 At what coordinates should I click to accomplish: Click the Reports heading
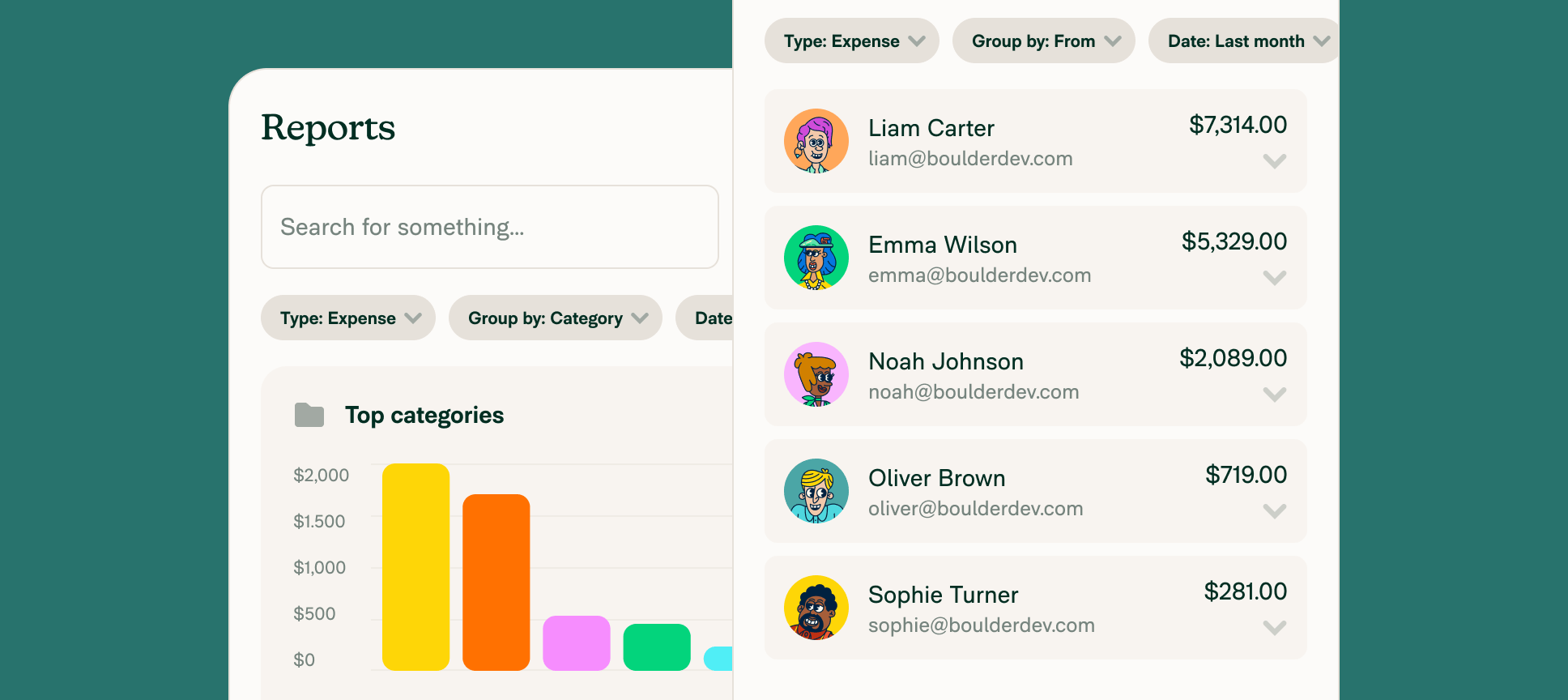click(328, 128)
